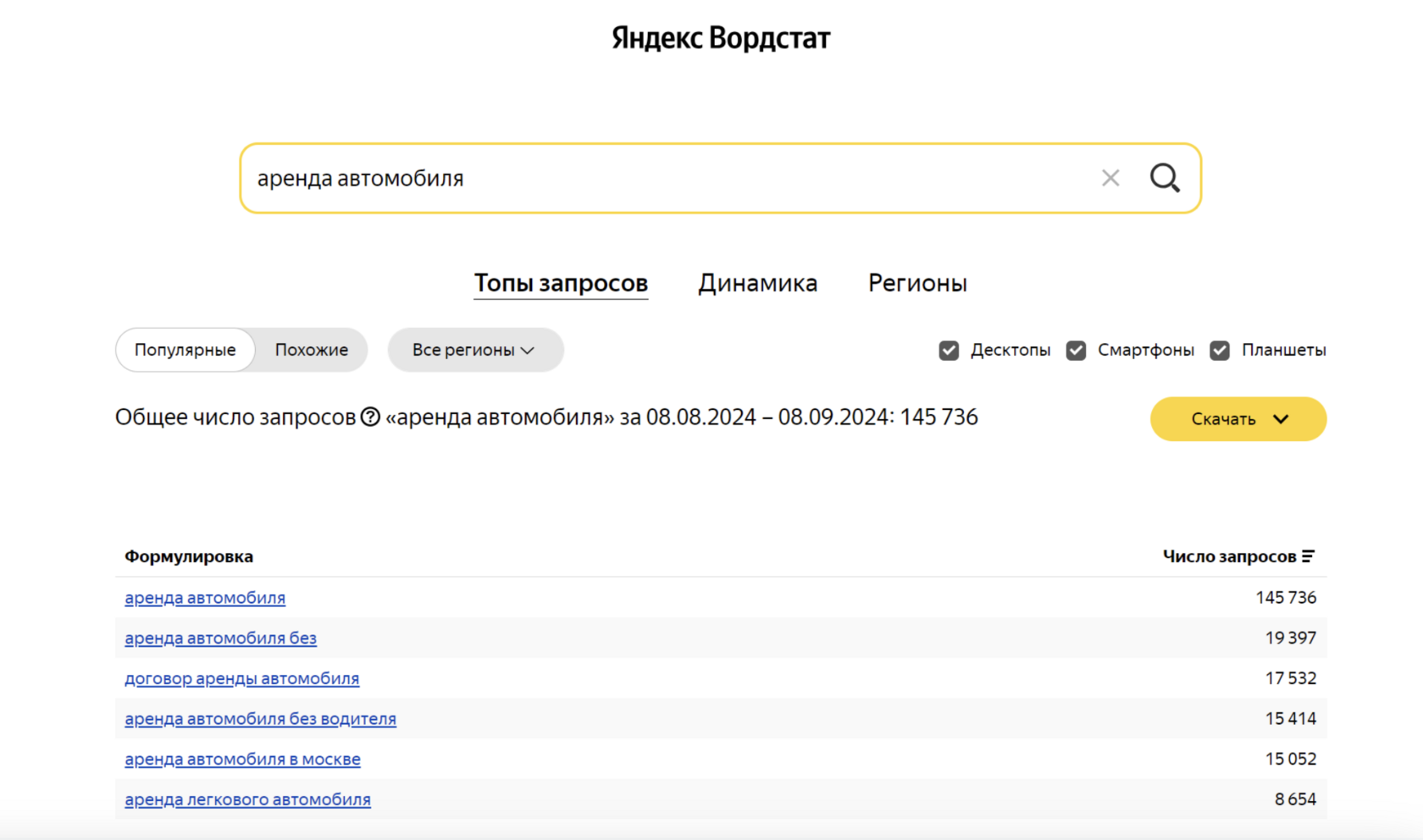Uncheck the Смартфоны checkbox
1423x840 pixels.
pyautogui.click(x=1076, y=350)
